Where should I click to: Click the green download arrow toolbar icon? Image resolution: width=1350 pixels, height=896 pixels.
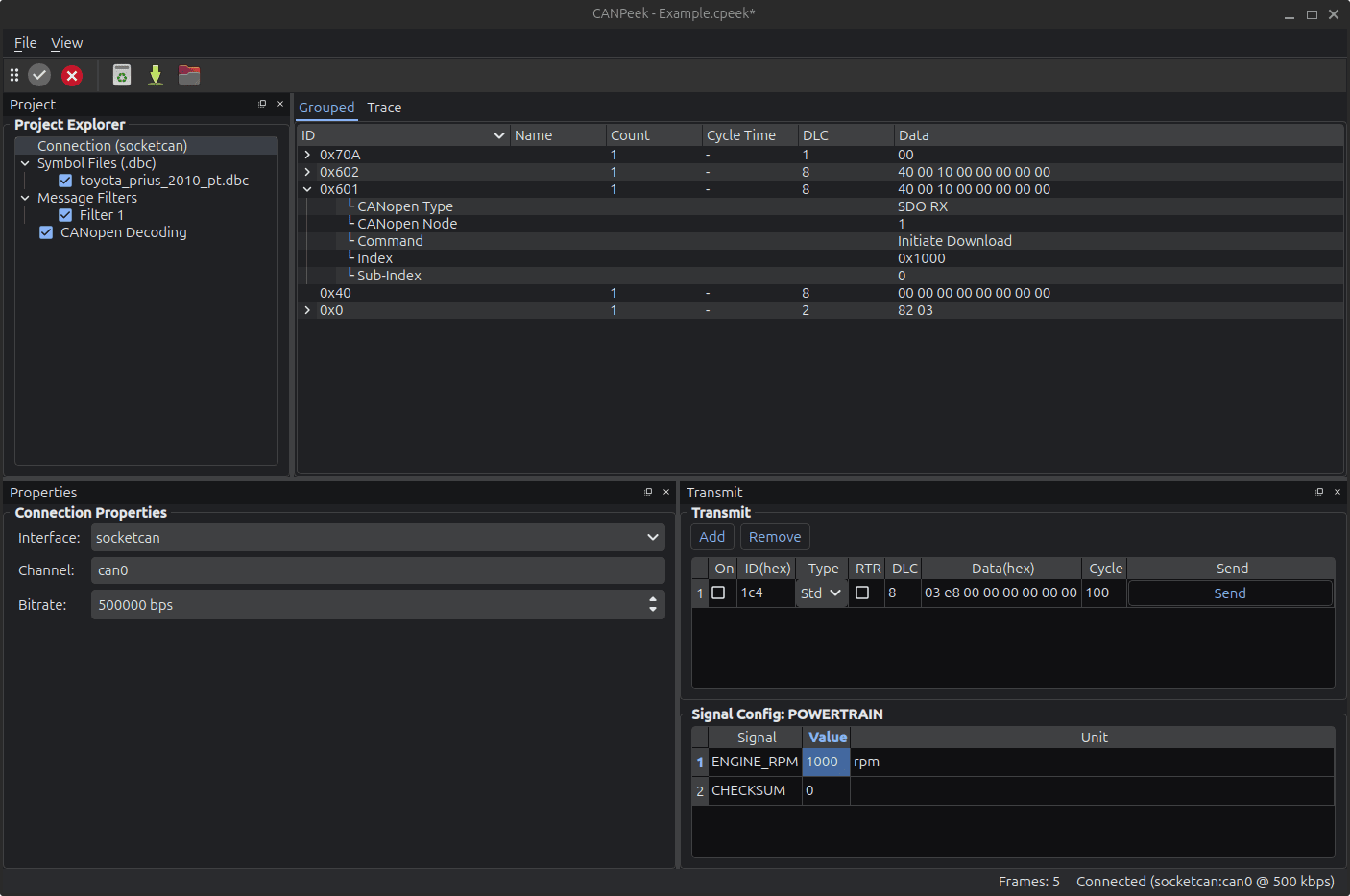point(155,75)
